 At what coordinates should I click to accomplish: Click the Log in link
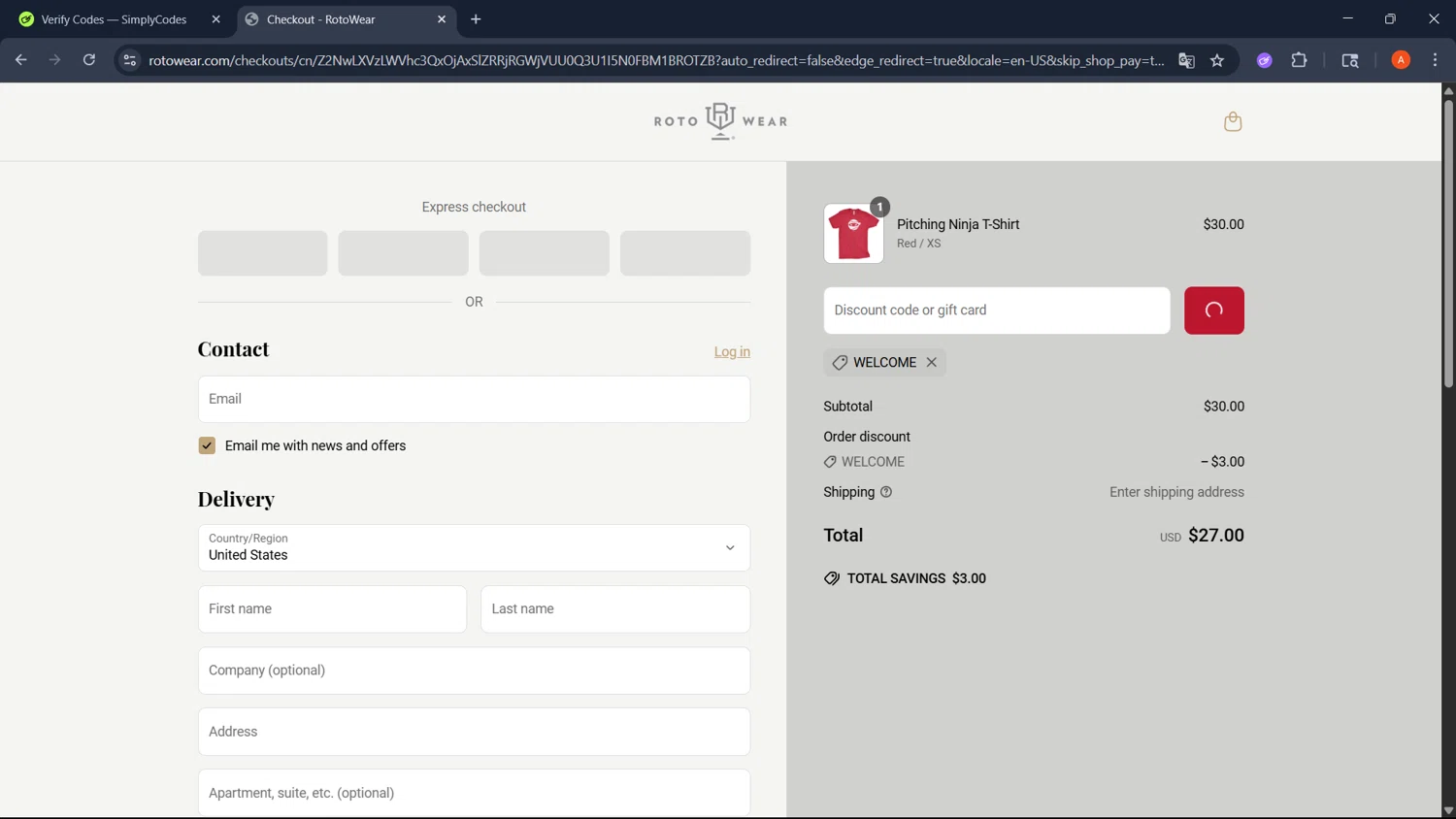point(732,351)
